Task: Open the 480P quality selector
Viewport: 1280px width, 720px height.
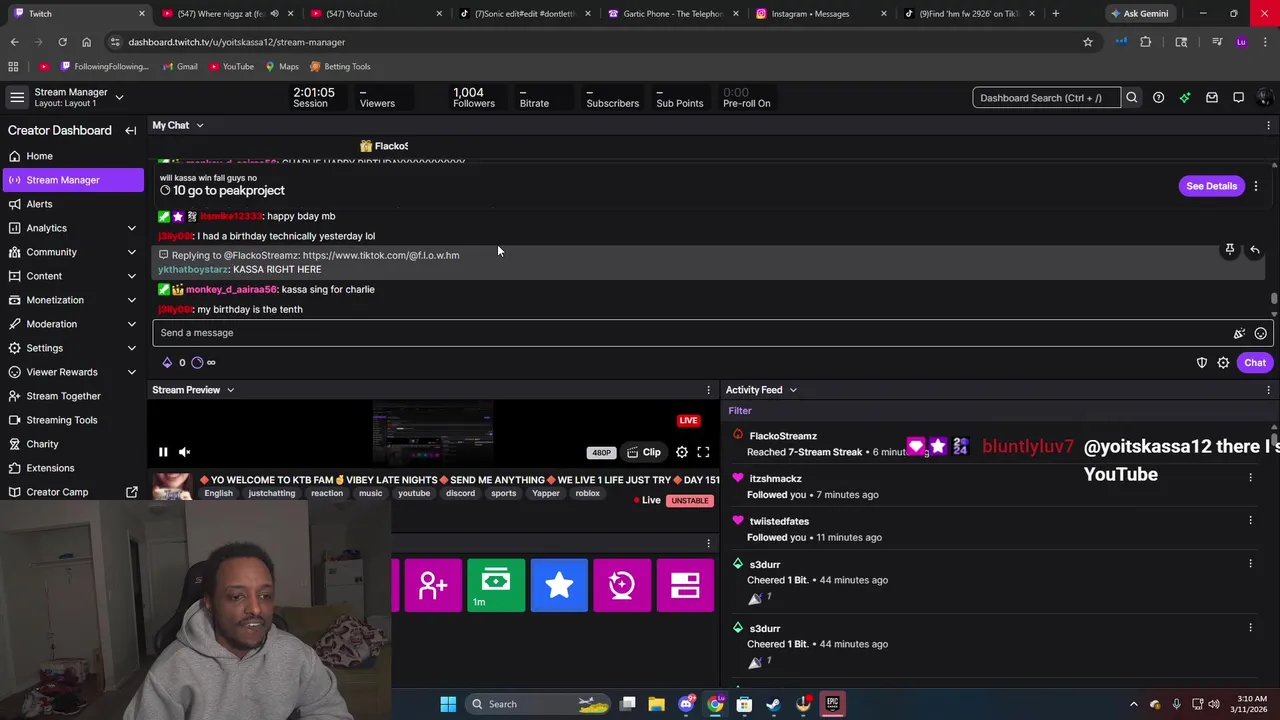Action: tap(601, 452)
